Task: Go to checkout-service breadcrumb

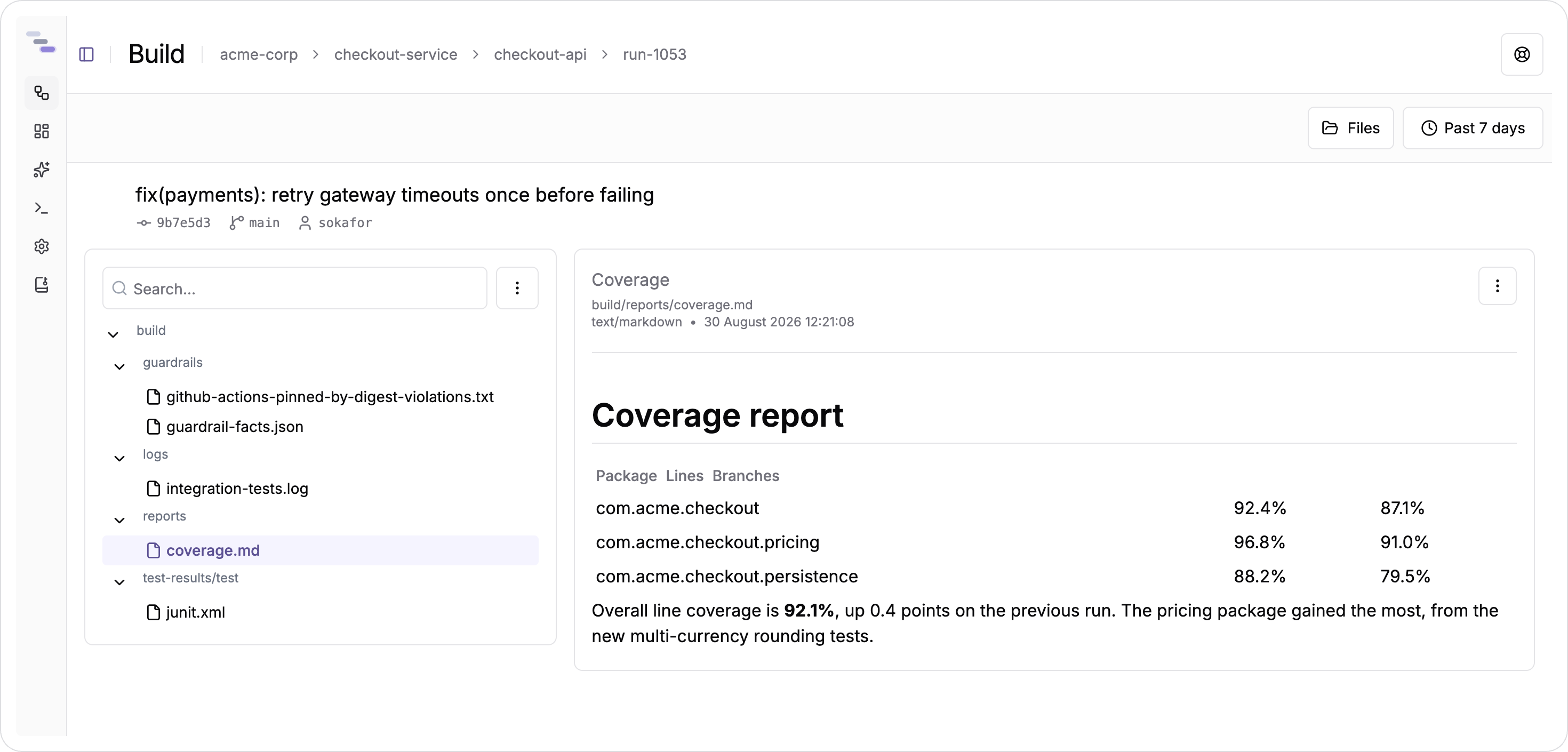Action: pos(396,55)
